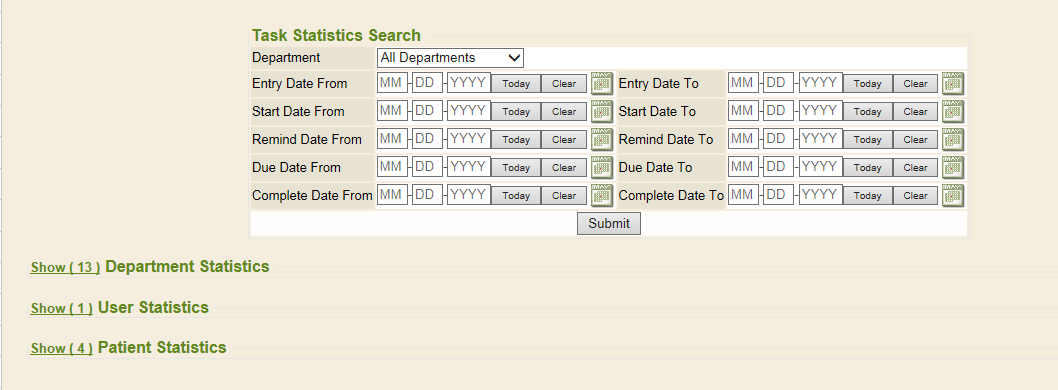Open calendar icon for Complete Date To
Viewport: 1058px width, 390px height.
[x=953, y=196]
